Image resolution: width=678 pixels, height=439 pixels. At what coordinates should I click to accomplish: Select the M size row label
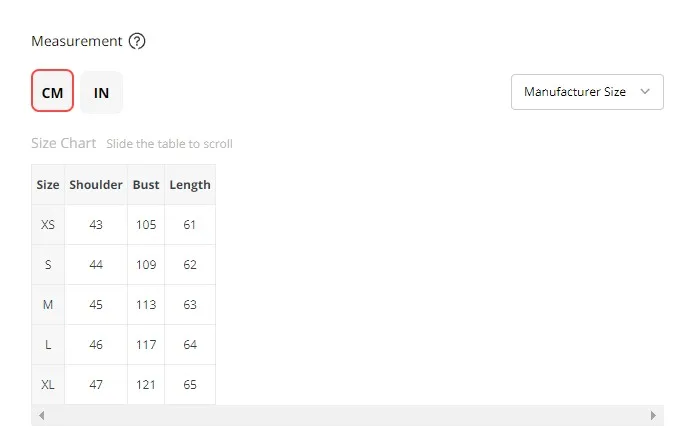48,304
